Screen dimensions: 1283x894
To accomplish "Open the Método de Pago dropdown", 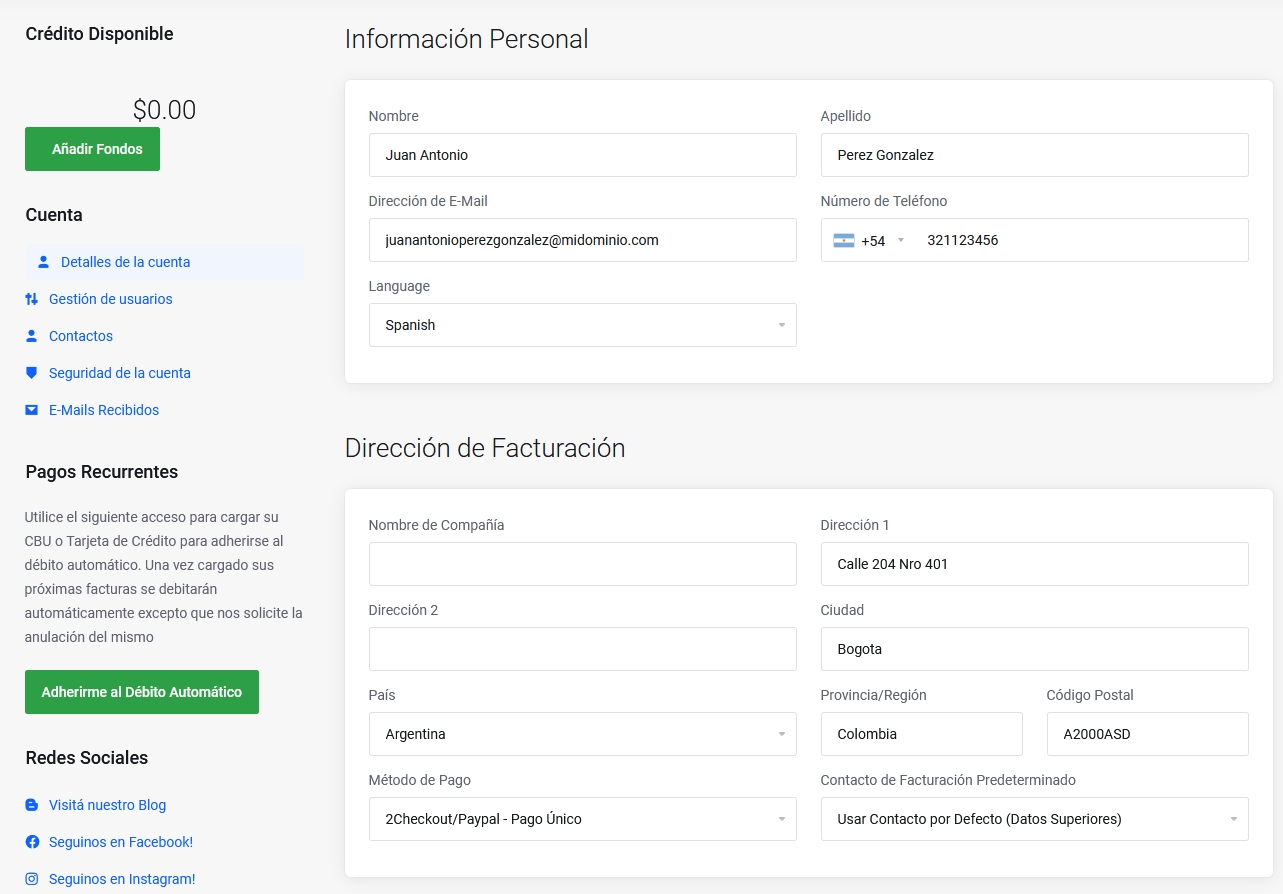I will (x=582, y=819).
